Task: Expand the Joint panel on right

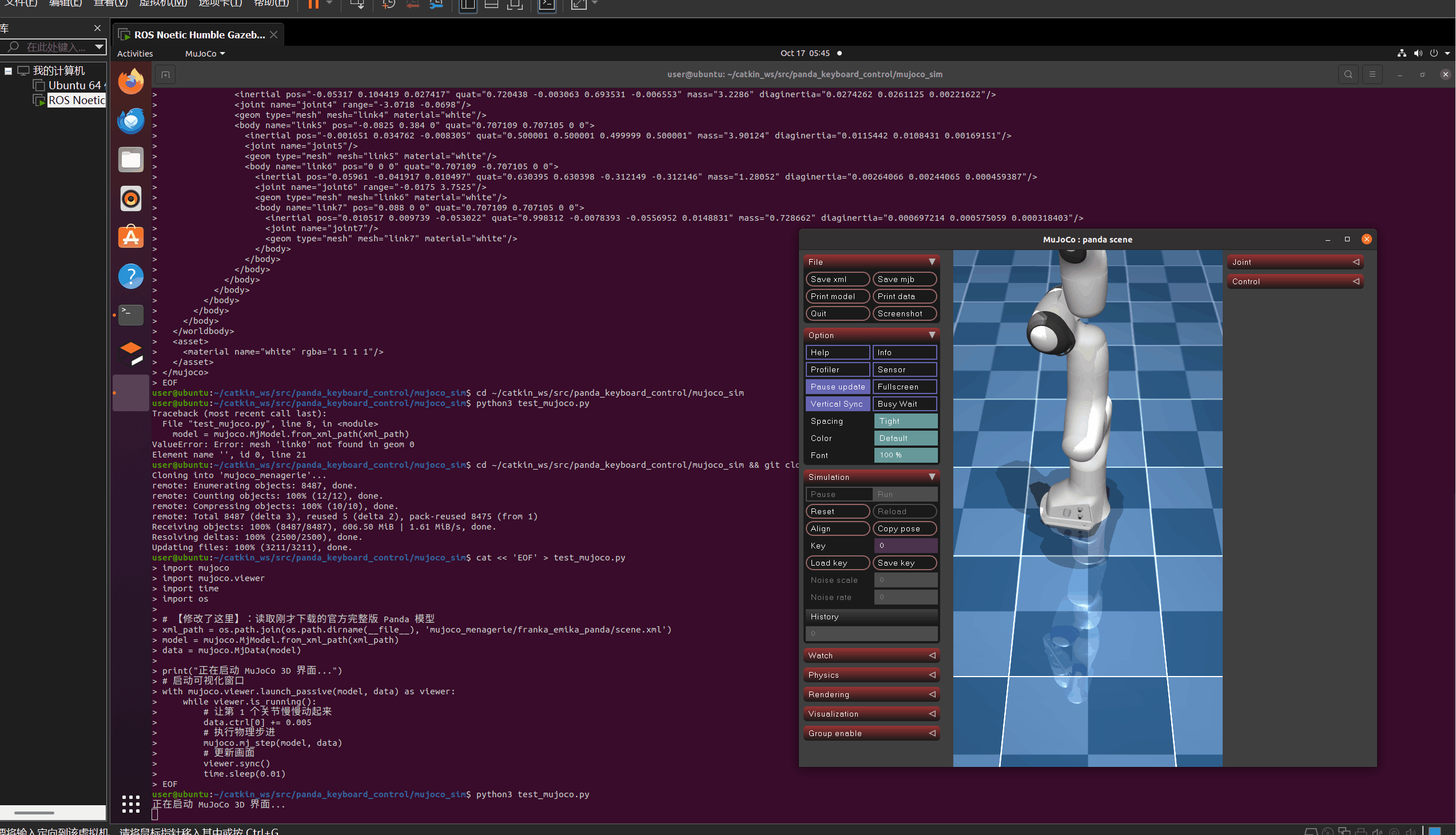Action: click(x=1295, y=262)
